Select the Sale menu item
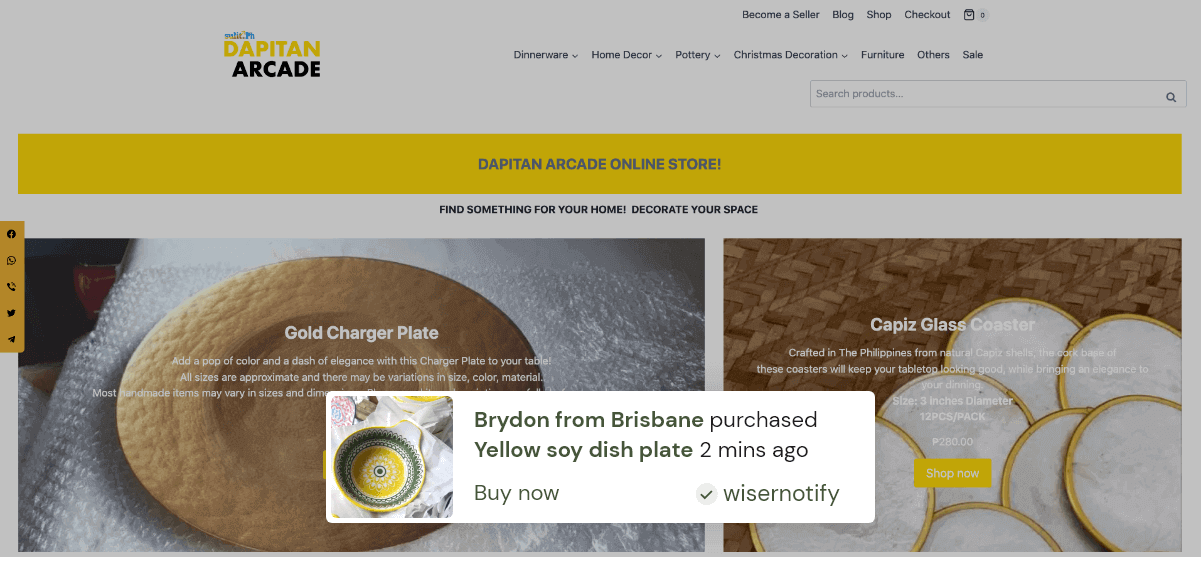The image size is (1201, 568). [973, 55]
